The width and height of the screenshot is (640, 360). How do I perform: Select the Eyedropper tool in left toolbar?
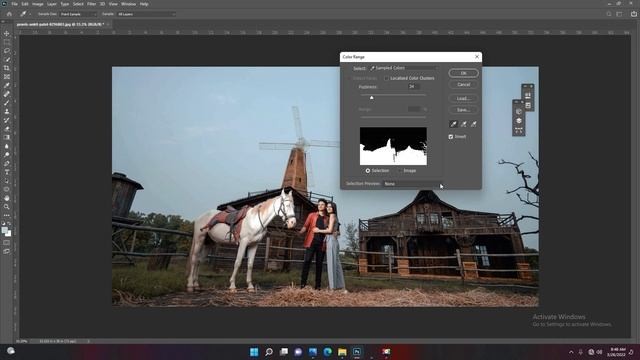[x=7, y=85]
